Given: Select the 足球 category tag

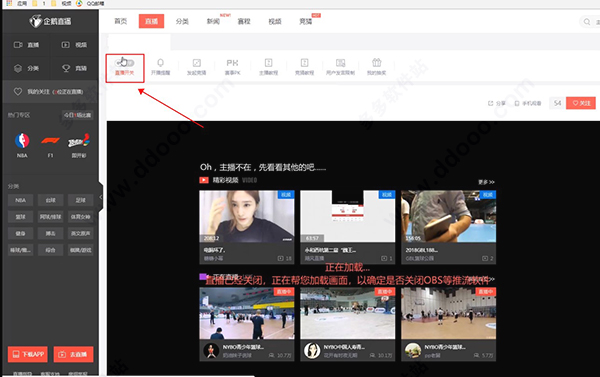Looking at the screenshot, I should 80,200.
